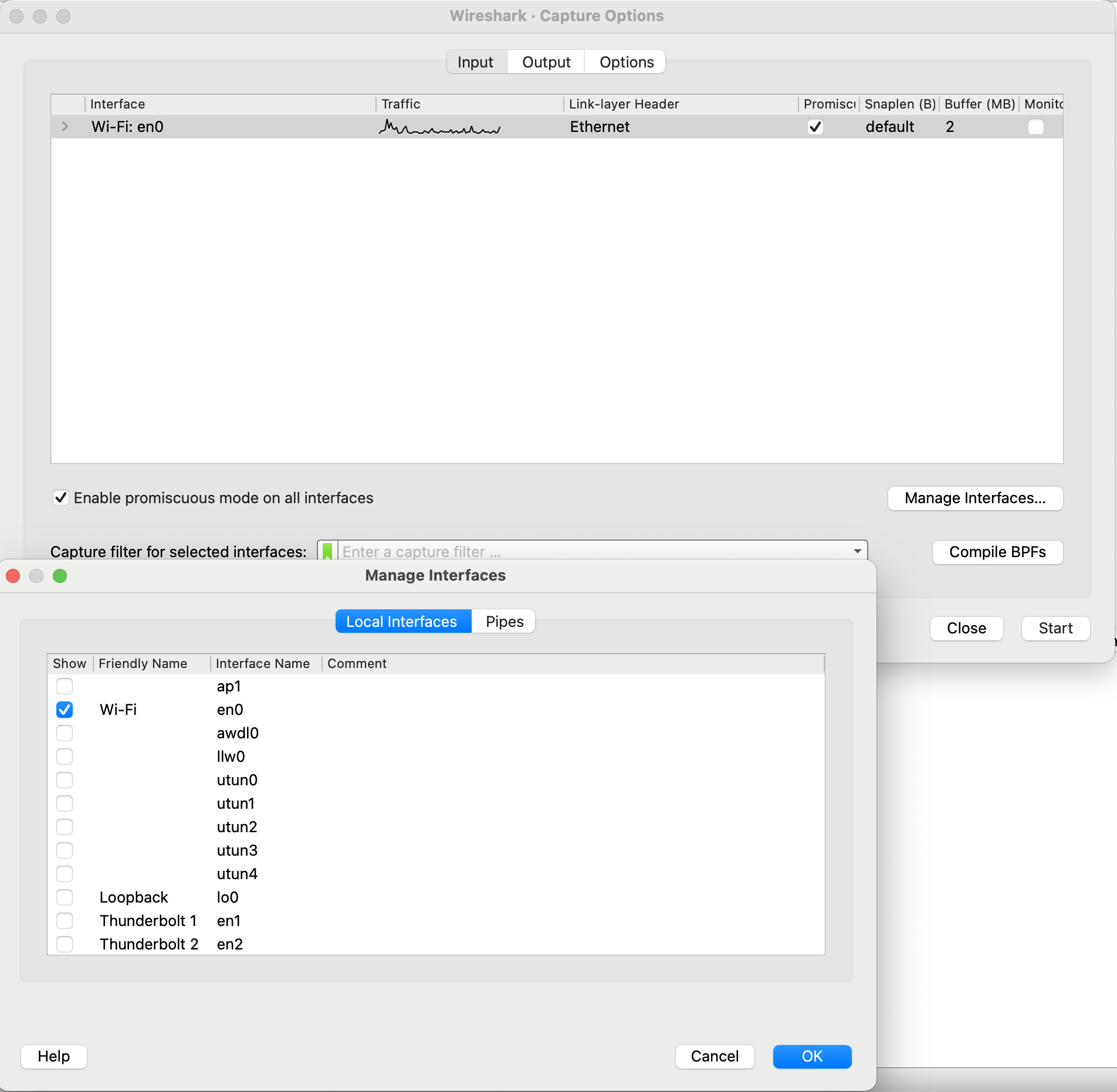Viewport: 1117px width, 1092px height.
Task: Click the Friendly Name column header
Action: point(152,664)
